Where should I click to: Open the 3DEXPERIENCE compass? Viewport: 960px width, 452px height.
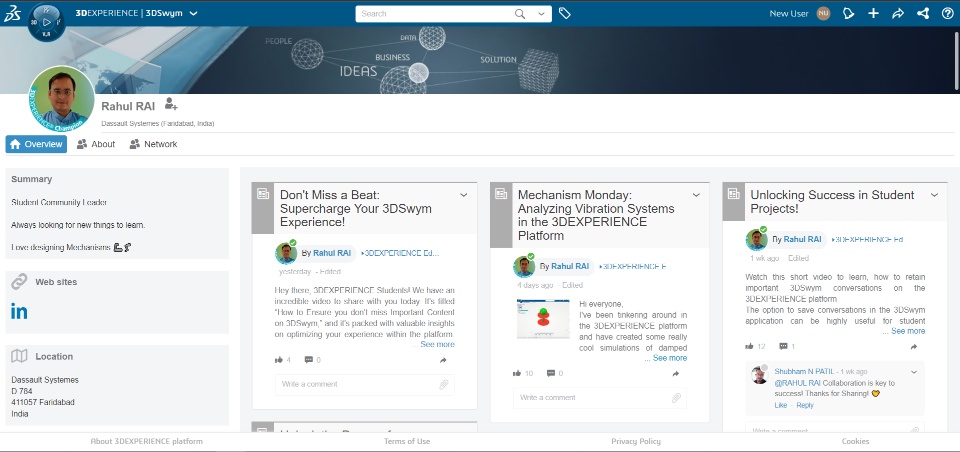[x=47, y=22]
